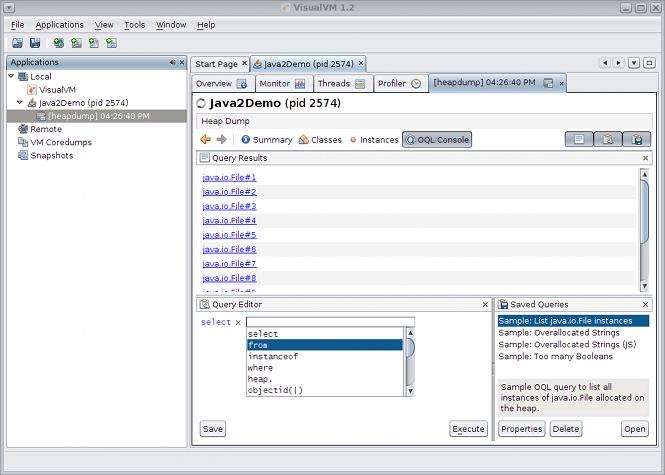
Task: Open the java.io.File#3 result link
Action: coord(229,206)
